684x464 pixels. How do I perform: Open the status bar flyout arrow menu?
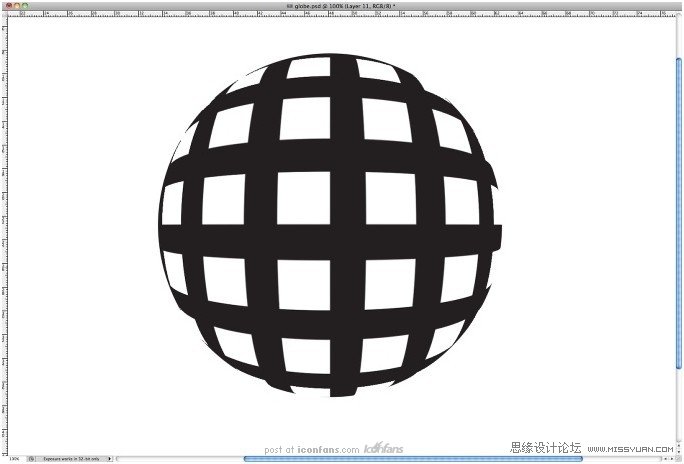click(110, 458)
